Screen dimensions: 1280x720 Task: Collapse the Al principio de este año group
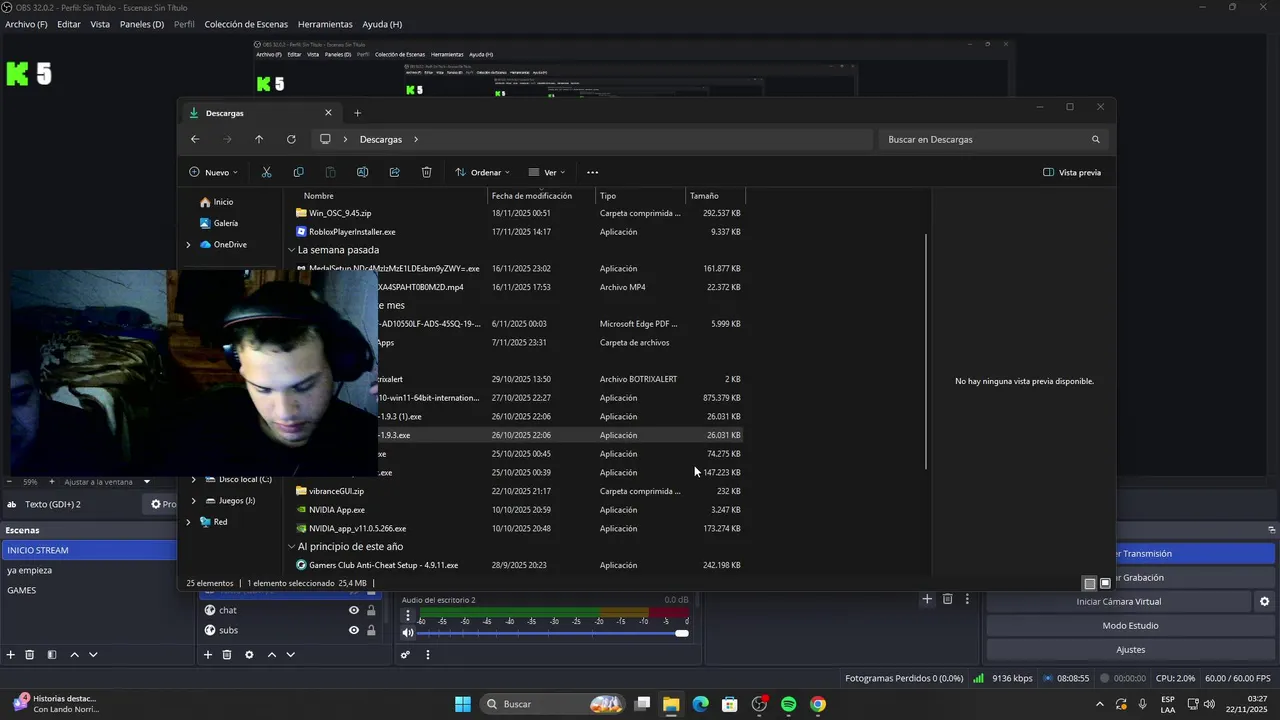click(291, 547)
